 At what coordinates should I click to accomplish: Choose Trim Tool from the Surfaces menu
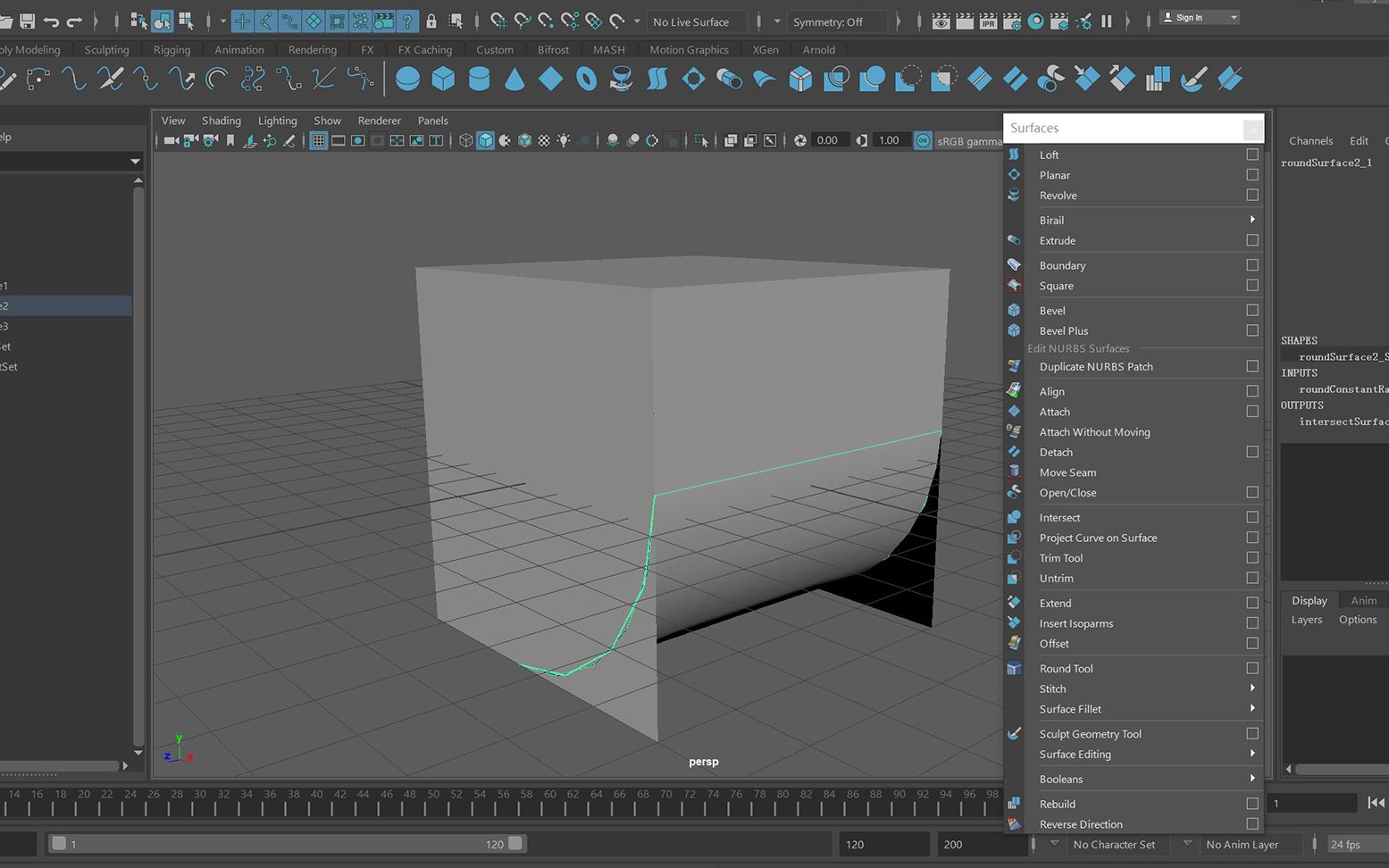(x=1061, y=558)
